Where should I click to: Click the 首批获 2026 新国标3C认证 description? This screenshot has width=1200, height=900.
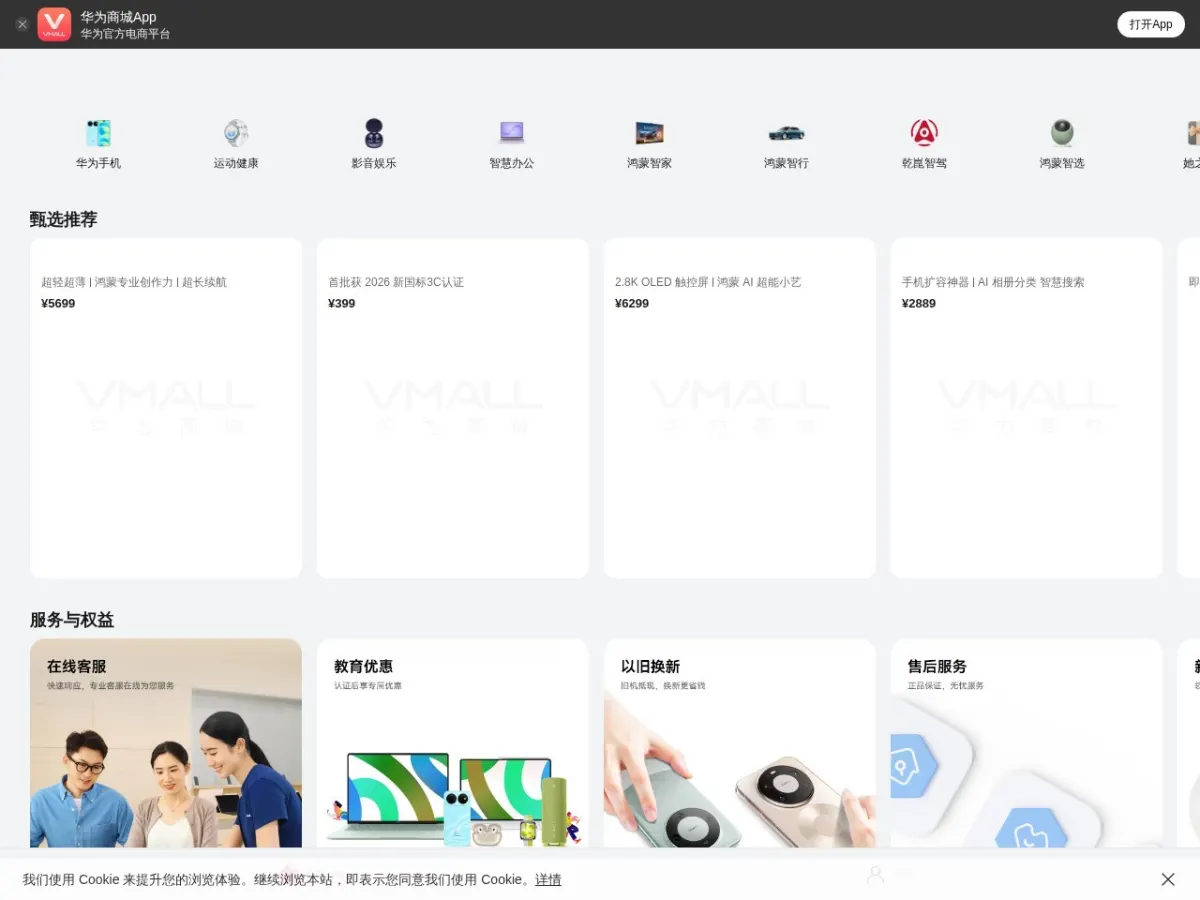(x=396, y=282)
